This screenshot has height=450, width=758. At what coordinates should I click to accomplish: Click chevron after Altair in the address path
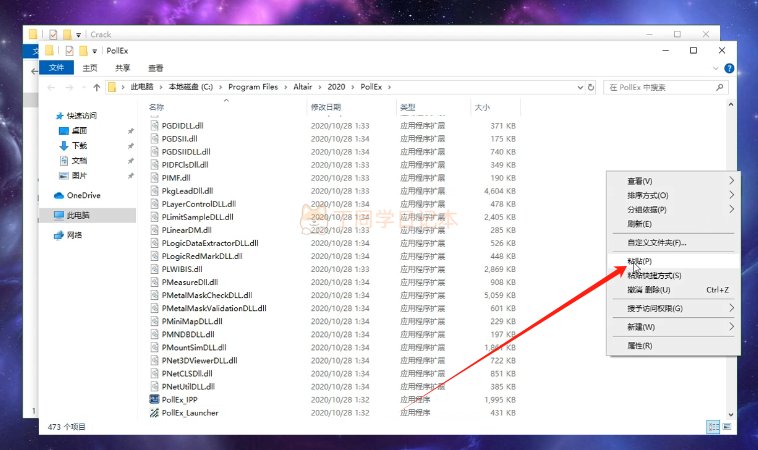(320, 87)
